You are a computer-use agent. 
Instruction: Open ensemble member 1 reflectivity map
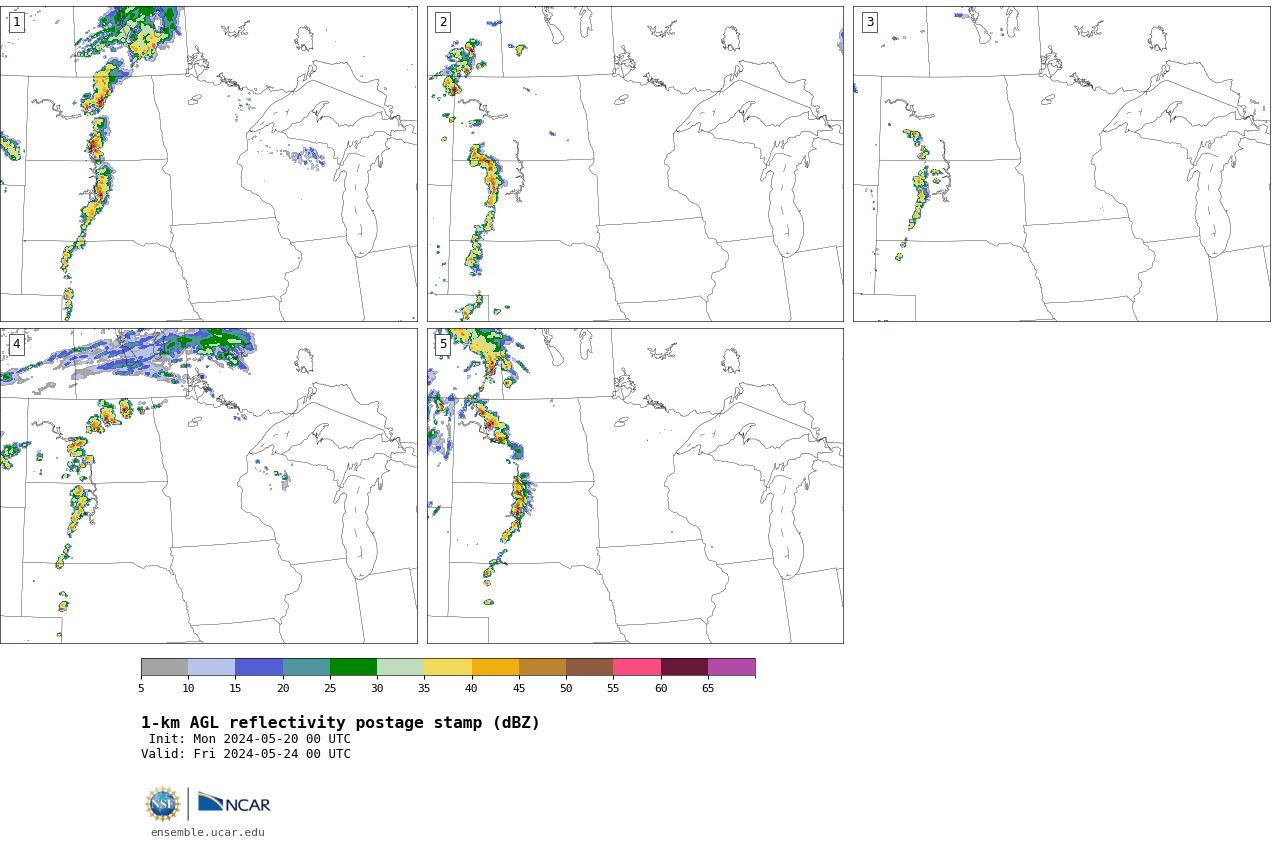click(208, 163)
